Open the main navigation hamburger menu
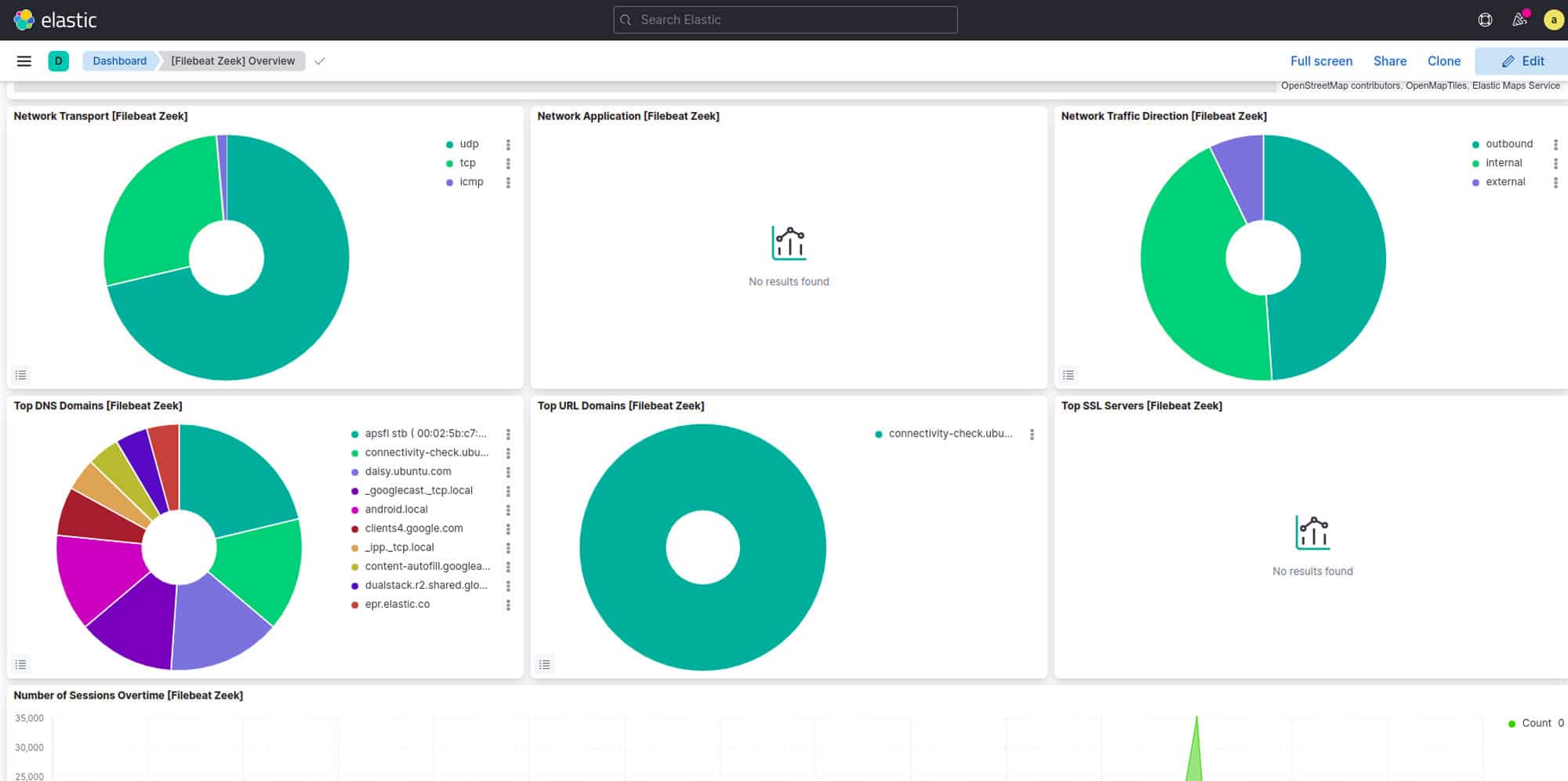Screen dimensions: 1568x781 point(24,61)
